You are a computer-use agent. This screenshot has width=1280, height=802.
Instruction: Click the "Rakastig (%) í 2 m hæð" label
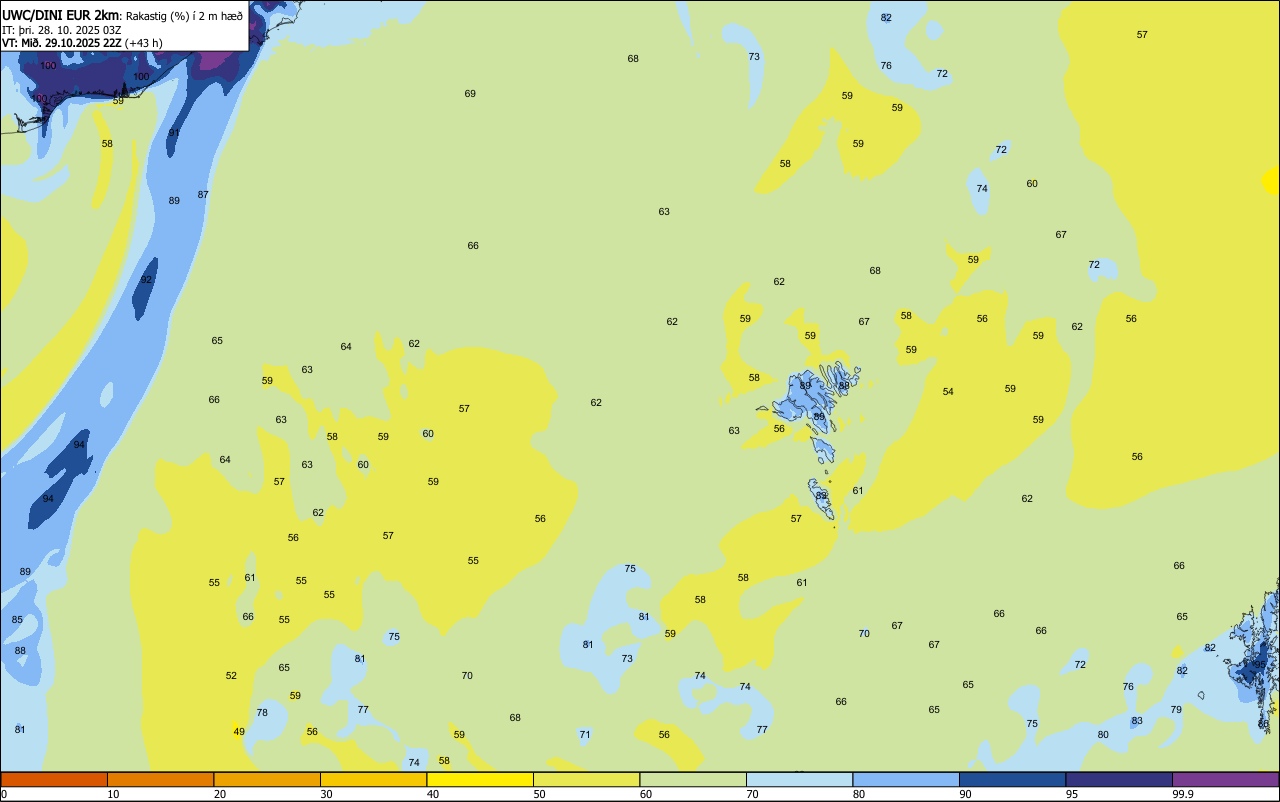(x=184, y=15)
